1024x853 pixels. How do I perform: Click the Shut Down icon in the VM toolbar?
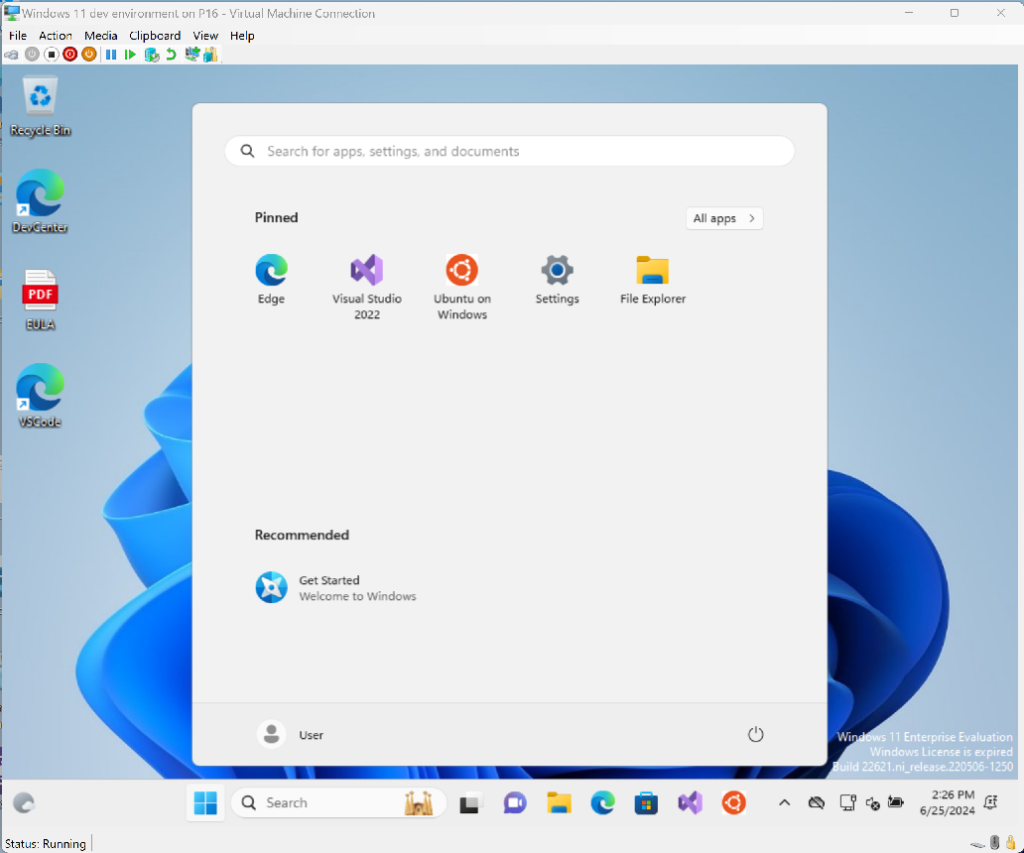click(x=70, y=54)
